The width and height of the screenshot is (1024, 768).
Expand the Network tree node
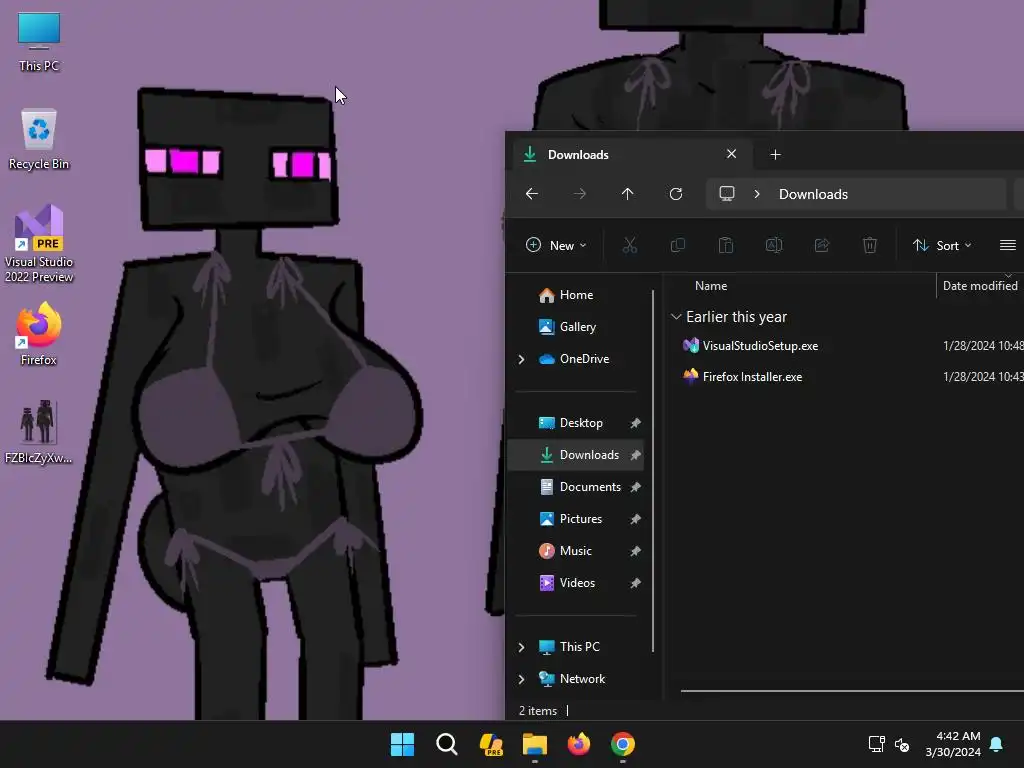click(521, 679)
